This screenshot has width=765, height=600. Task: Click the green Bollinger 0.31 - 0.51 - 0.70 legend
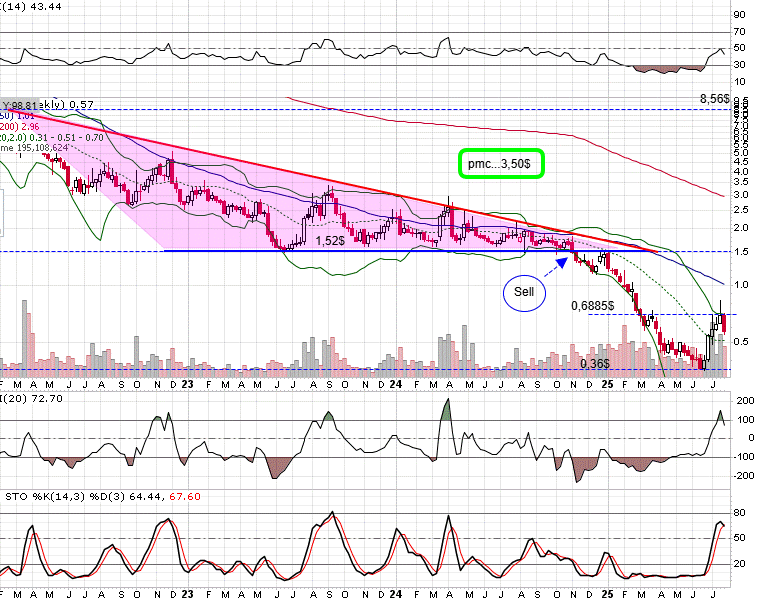pos(52,138)
